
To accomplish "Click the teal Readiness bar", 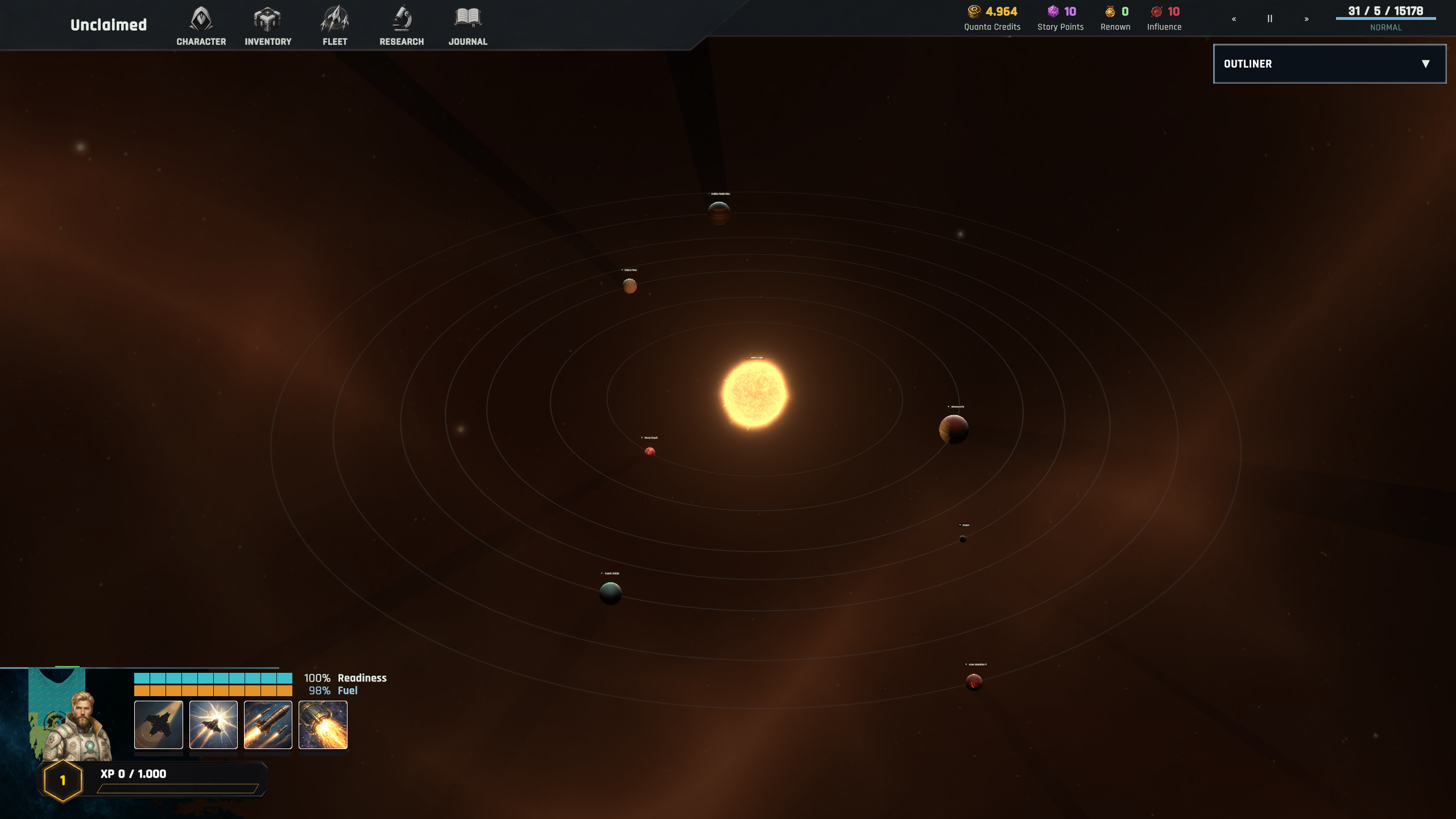I will point(213,678).
